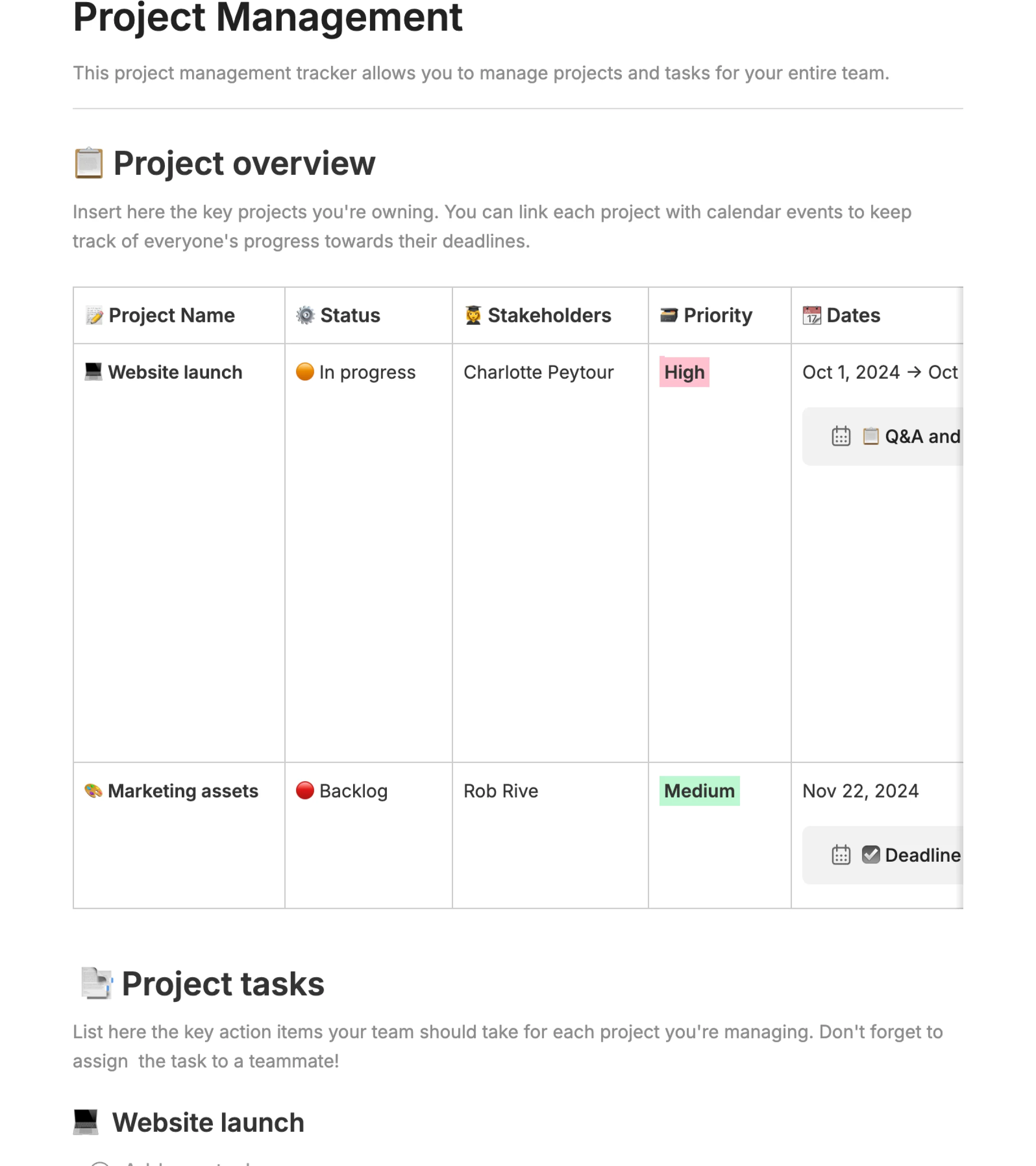Click the Charlotte Peytour stakeholder cell
Screen dimensions: 1036x1166
(x=538, y=373)
